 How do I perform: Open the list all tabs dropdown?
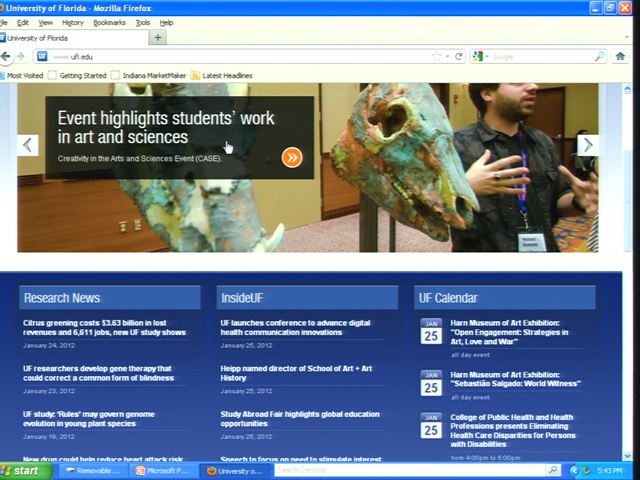(627, 37)
